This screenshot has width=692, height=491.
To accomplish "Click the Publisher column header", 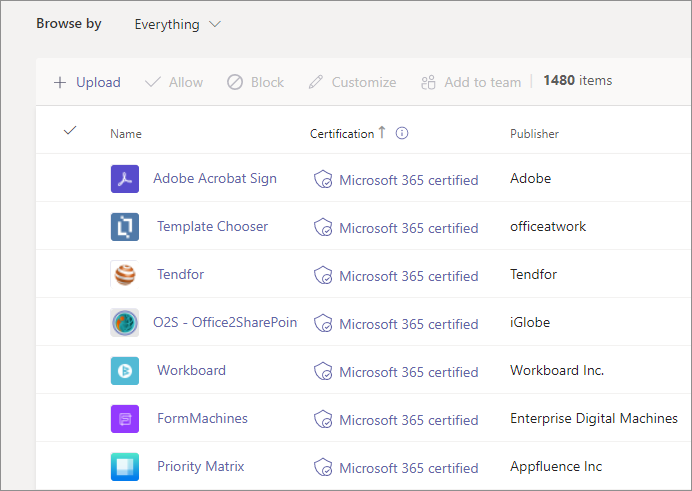I will pyautogui.click(x=534, y=134).
